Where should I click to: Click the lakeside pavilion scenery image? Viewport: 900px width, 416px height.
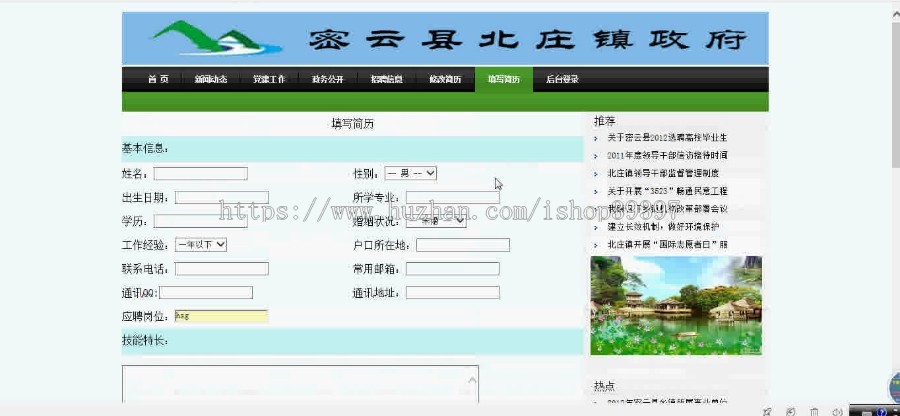click(676, 305)
